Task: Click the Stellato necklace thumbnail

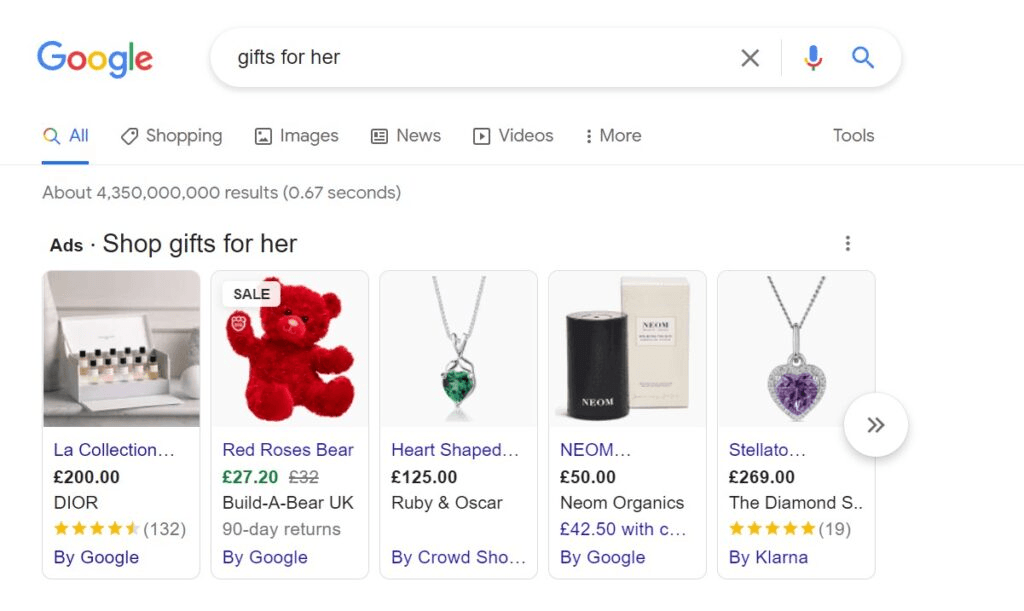Action: [795, 348]
